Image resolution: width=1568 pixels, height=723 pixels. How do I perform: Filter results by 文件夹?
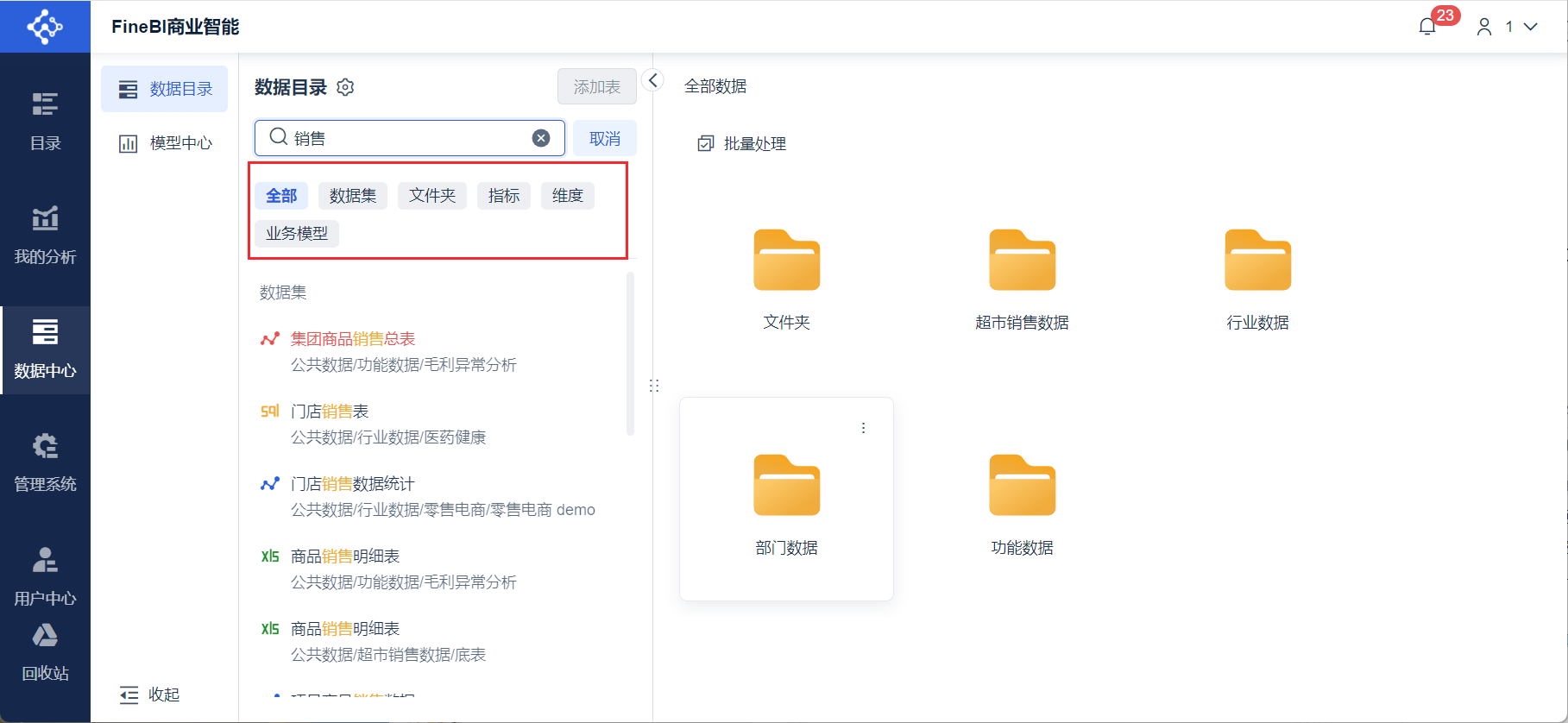[432, 196]
